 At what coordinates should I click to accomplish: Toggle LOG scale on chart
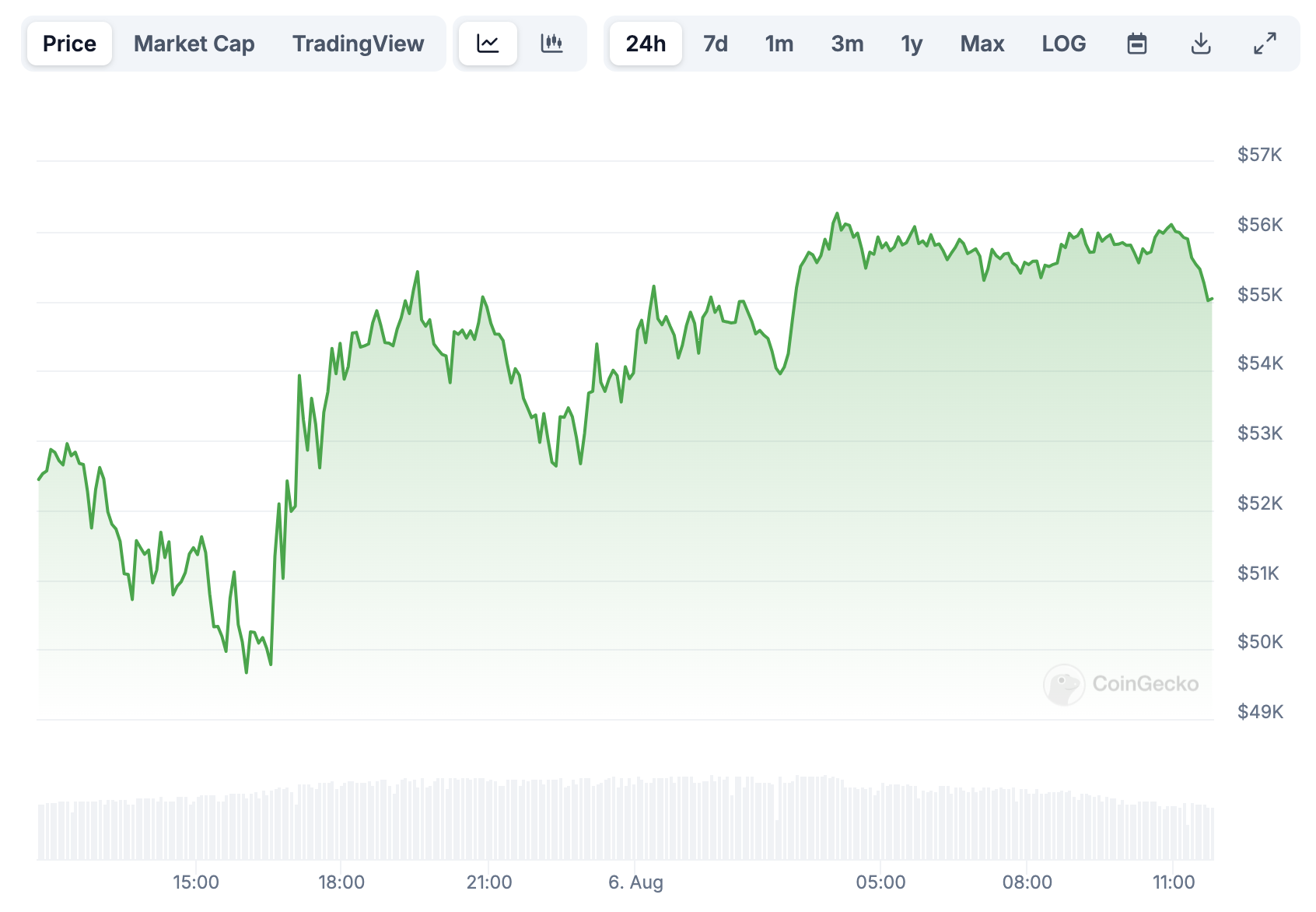click(x=1063, y=44)
